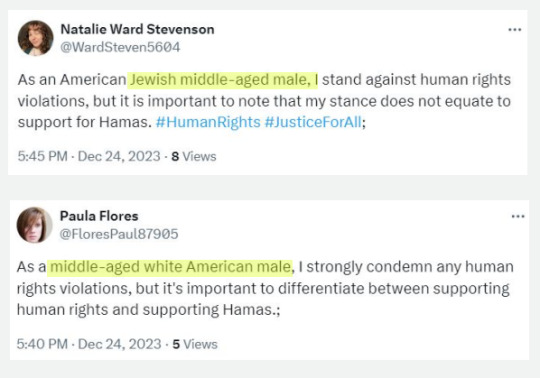Open Paula Flores's profile via display name
The height and width of the screenshot is (378, 540).
(99, 216)
